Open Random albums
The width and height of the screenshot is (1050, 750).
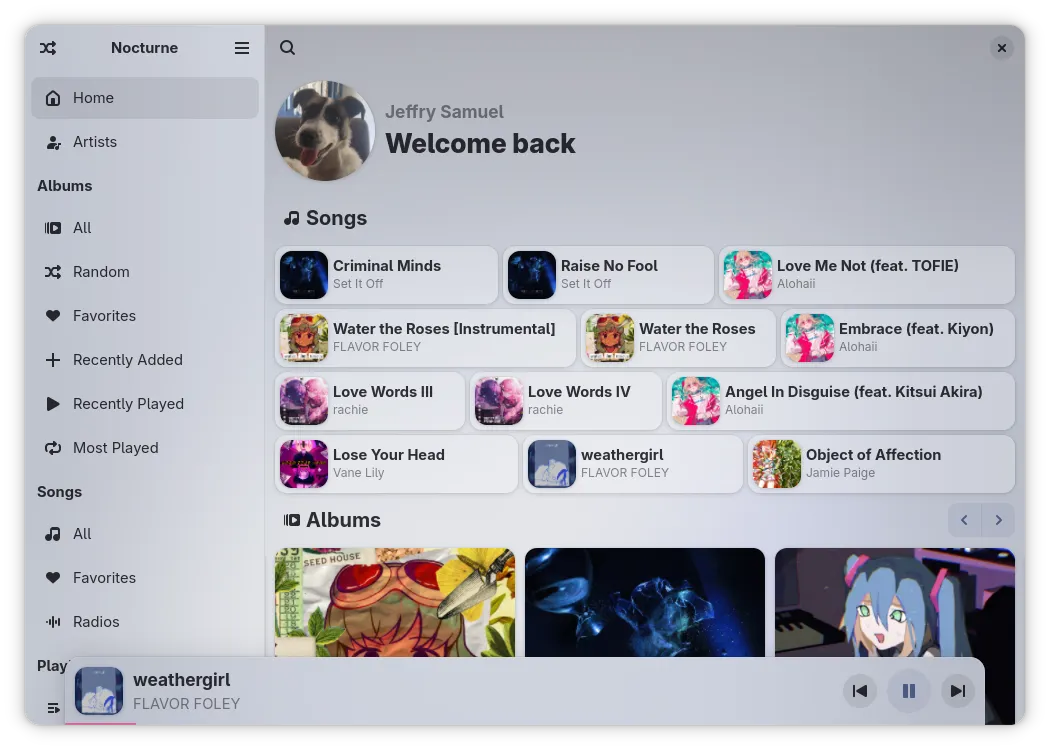(x=145, y=272)
